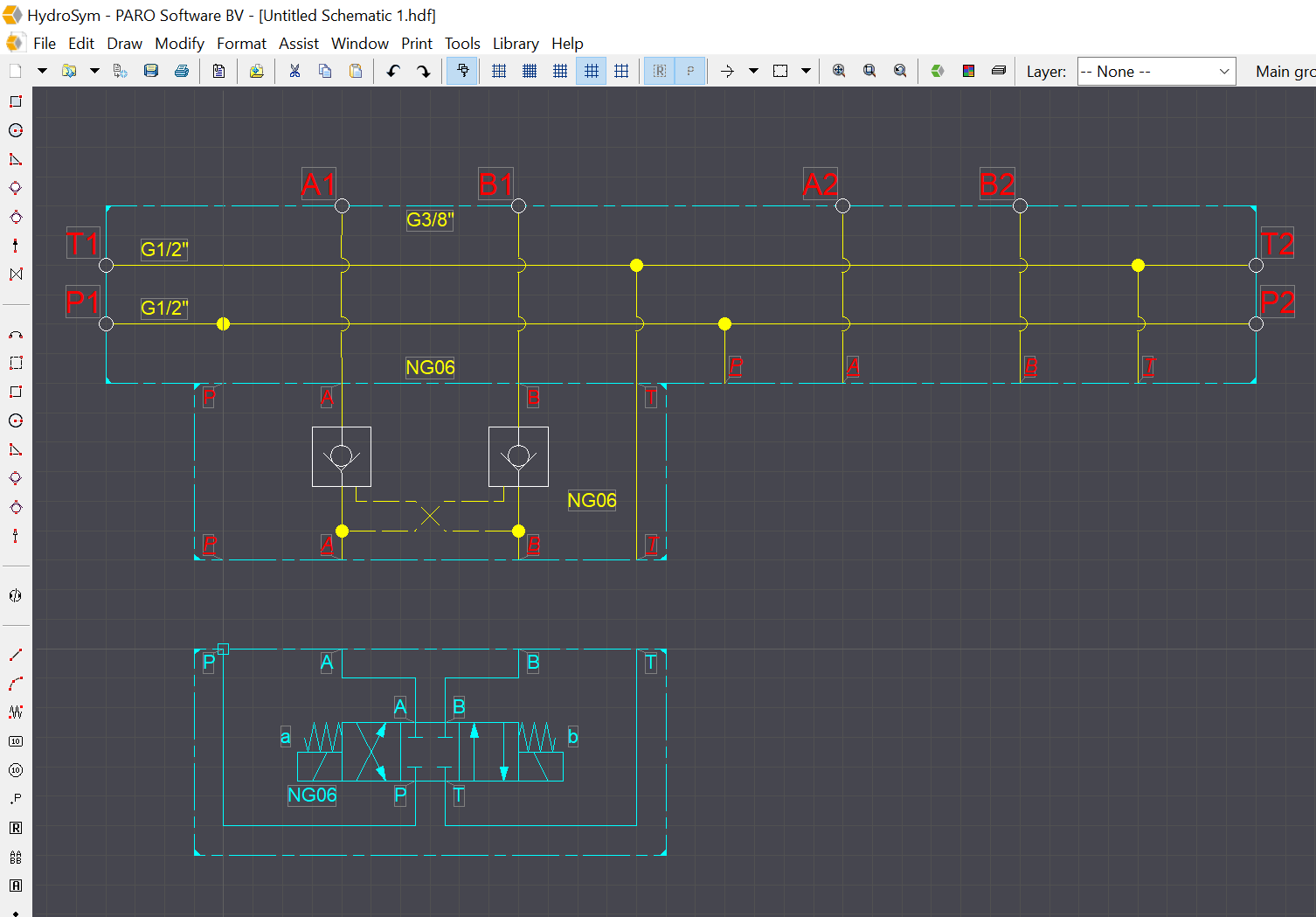Screen dimensions: 1316x917
Task: Toggle the active grid display button
Action: (591, 71)
